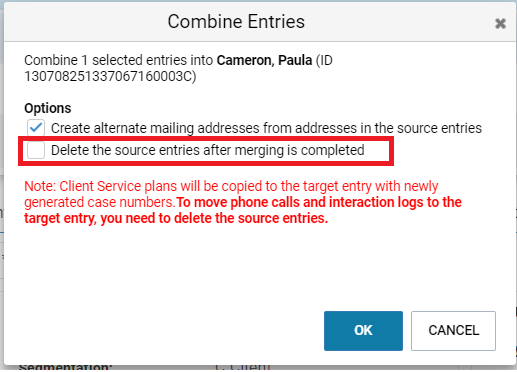Click the Options heading

tap(48, 108)
